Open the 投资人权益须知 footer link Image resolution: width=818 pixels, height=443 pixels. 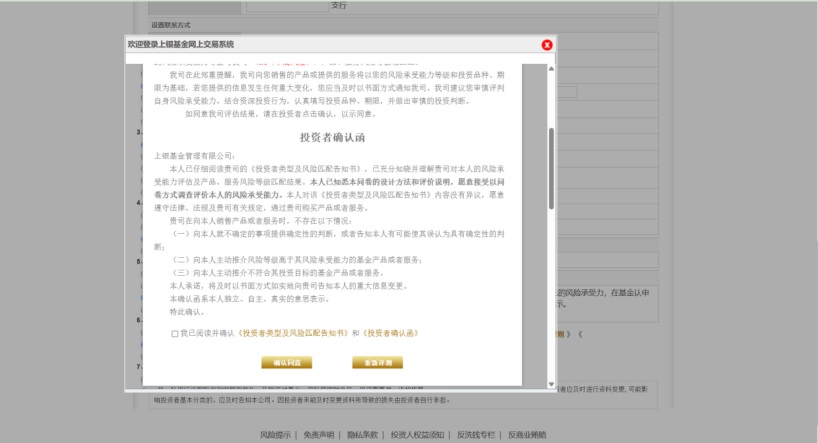click(417, 435)
